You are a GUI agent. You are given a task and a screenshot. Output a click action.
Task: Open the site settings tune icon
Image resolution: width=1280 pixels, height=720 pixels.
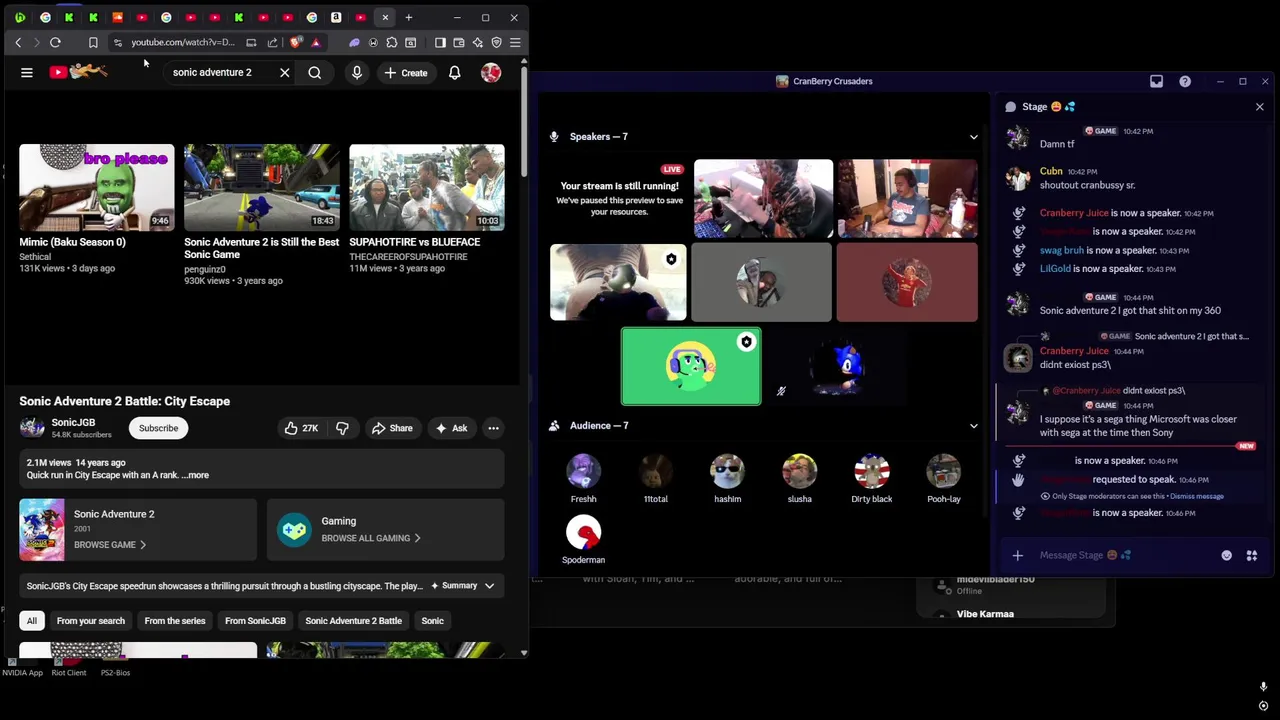pyautogui.click(x=118, y=42)
